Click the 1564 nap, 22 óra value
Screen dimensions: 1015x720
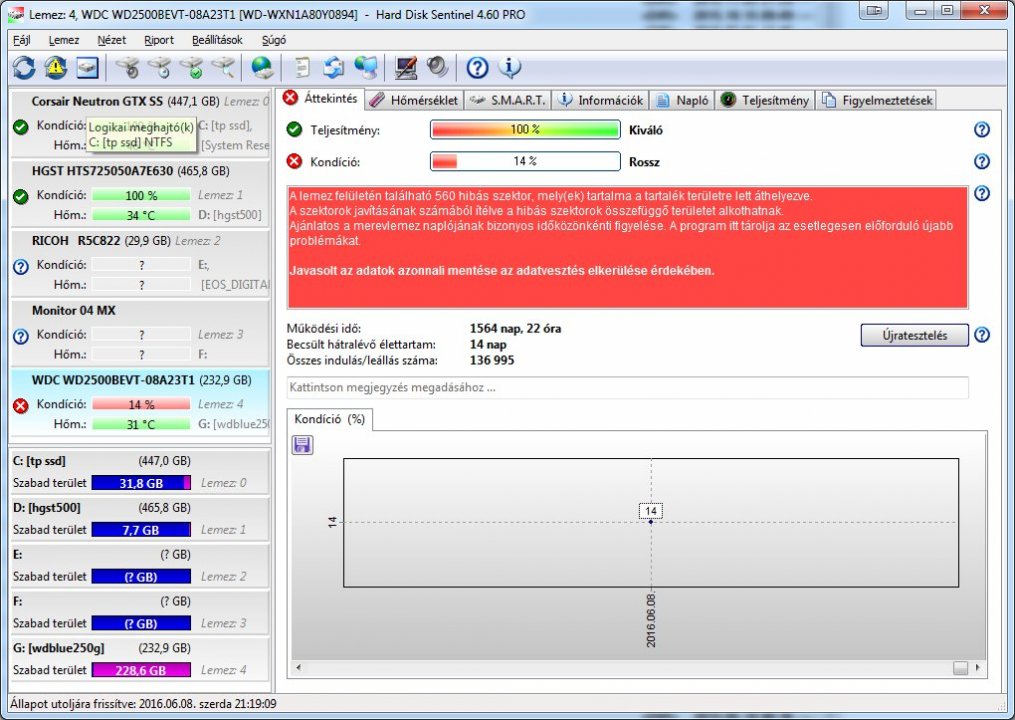[x=515, y=328]
